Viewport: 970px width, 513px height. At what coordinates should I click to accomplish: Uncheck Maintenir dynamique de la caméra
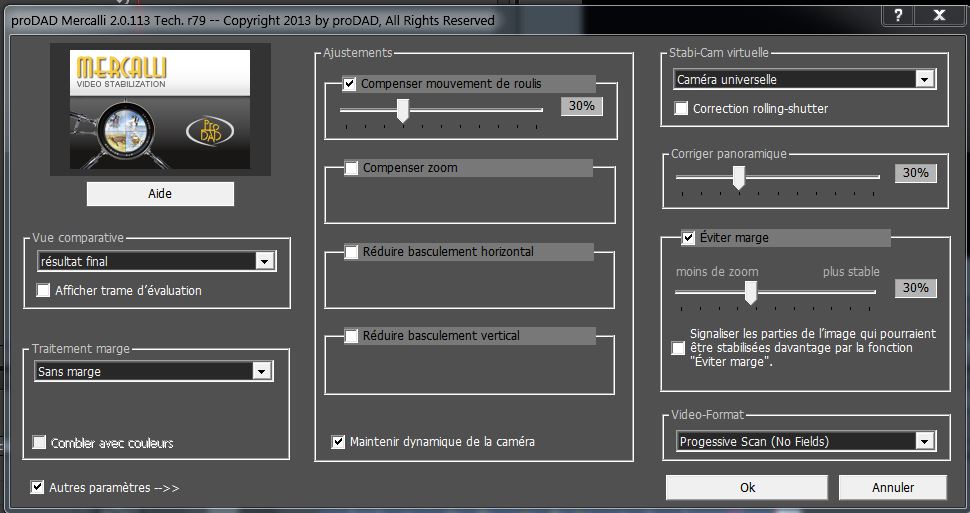point(338,442)
